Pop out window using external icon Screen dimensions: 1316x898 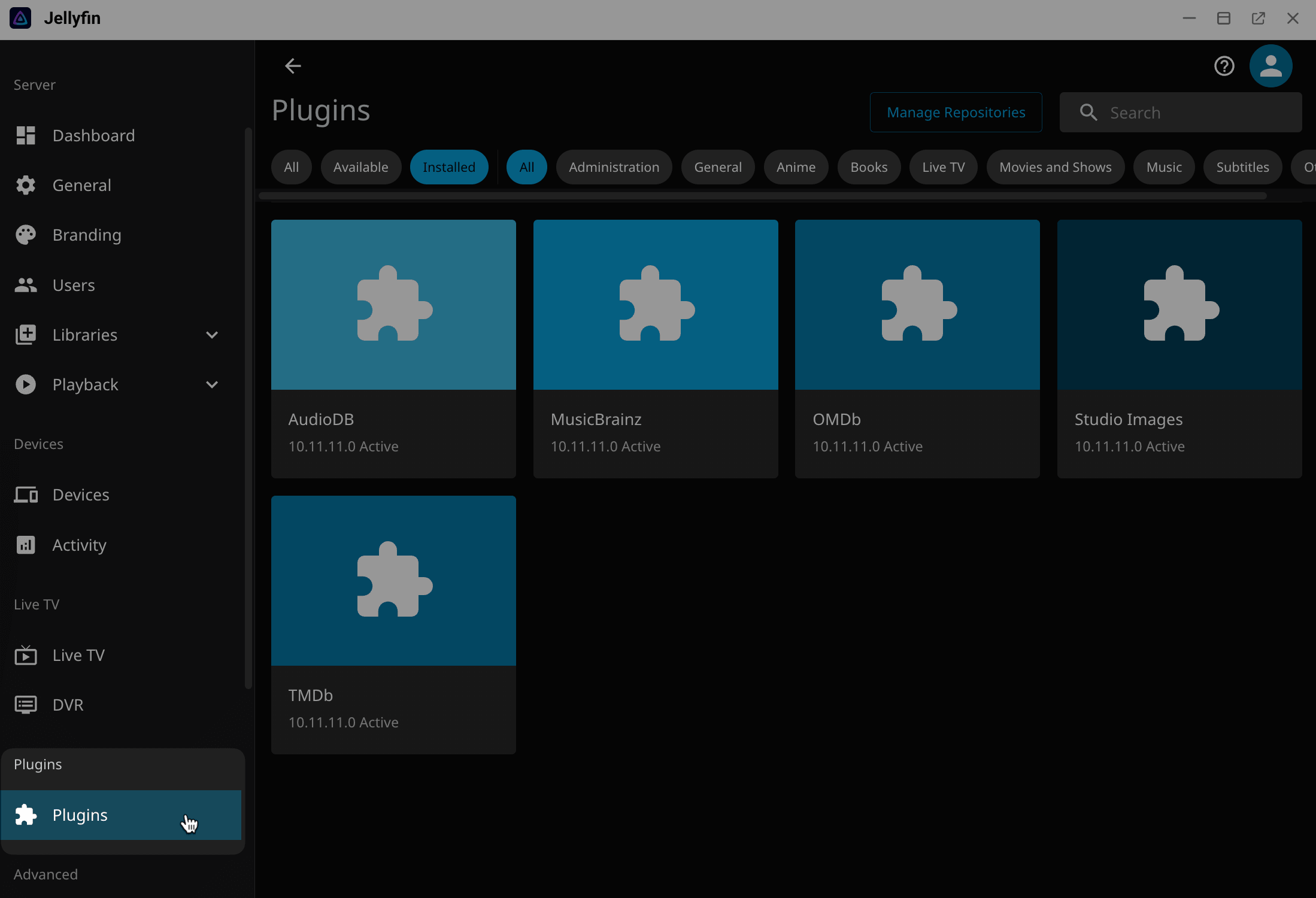click(x=1259, y=18)
